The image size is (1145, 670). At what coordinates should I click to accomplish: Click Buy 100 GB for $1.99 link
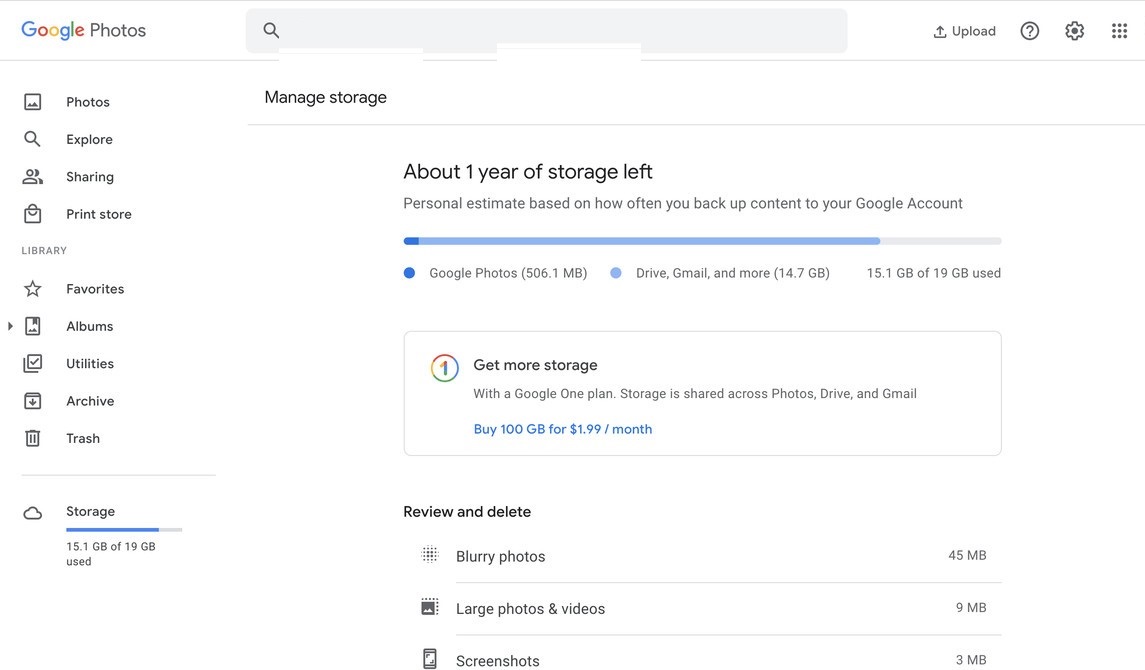562,429
